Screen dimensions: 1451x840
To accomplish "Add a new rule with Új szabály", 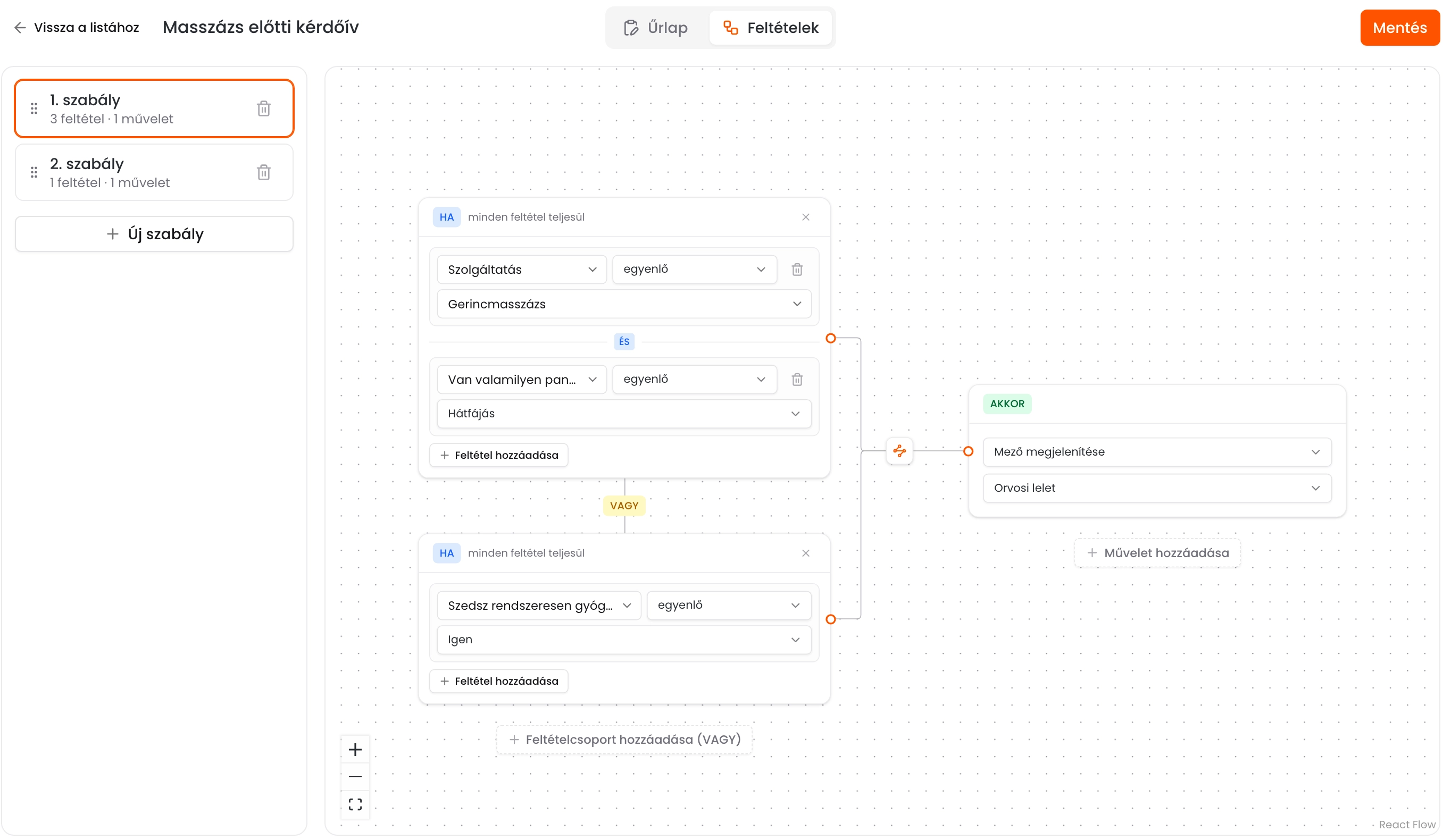I will (x=154, y=233).
